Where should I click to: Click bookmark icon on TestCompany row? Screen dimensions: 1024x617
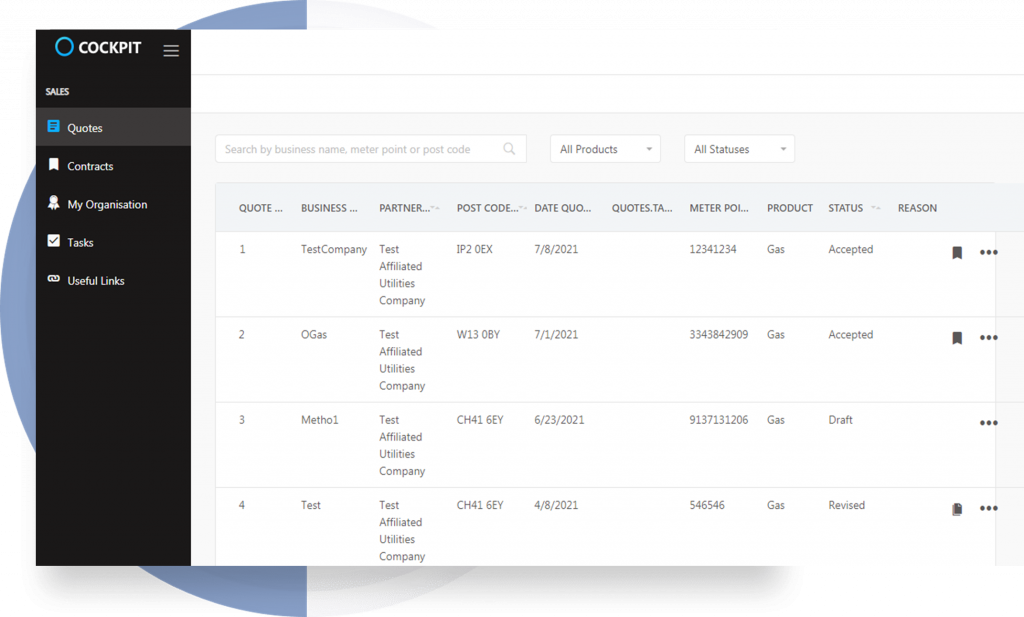[x=957, y=253]
